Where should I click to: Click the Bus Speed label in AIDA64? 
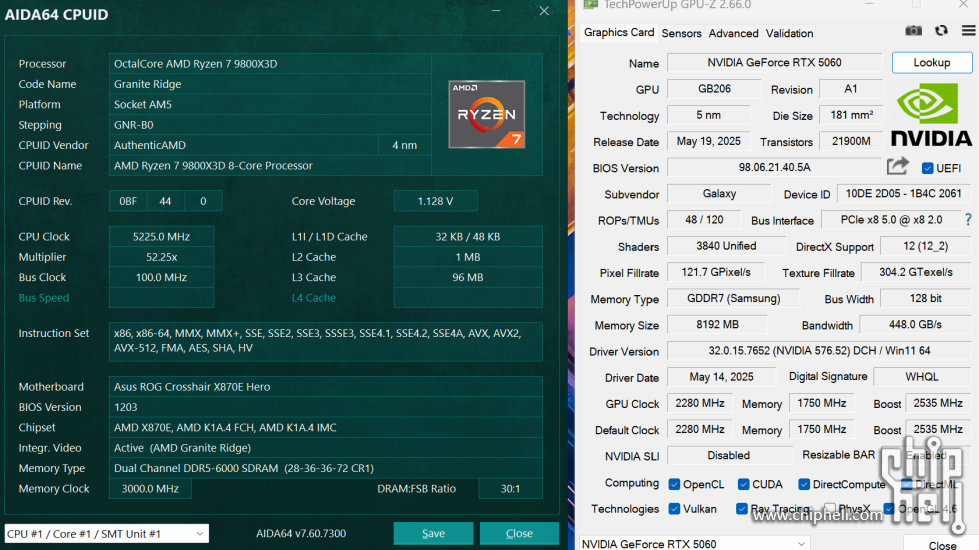(x=44, y=298)
